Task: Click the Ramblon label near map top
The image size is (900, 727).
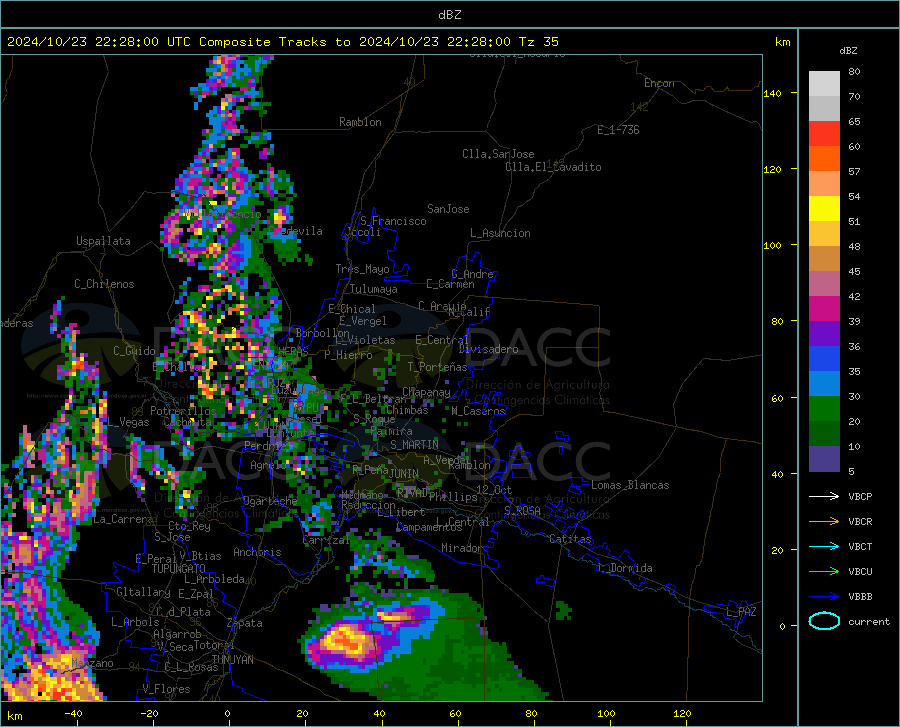Action: click(x=360, y=122)
